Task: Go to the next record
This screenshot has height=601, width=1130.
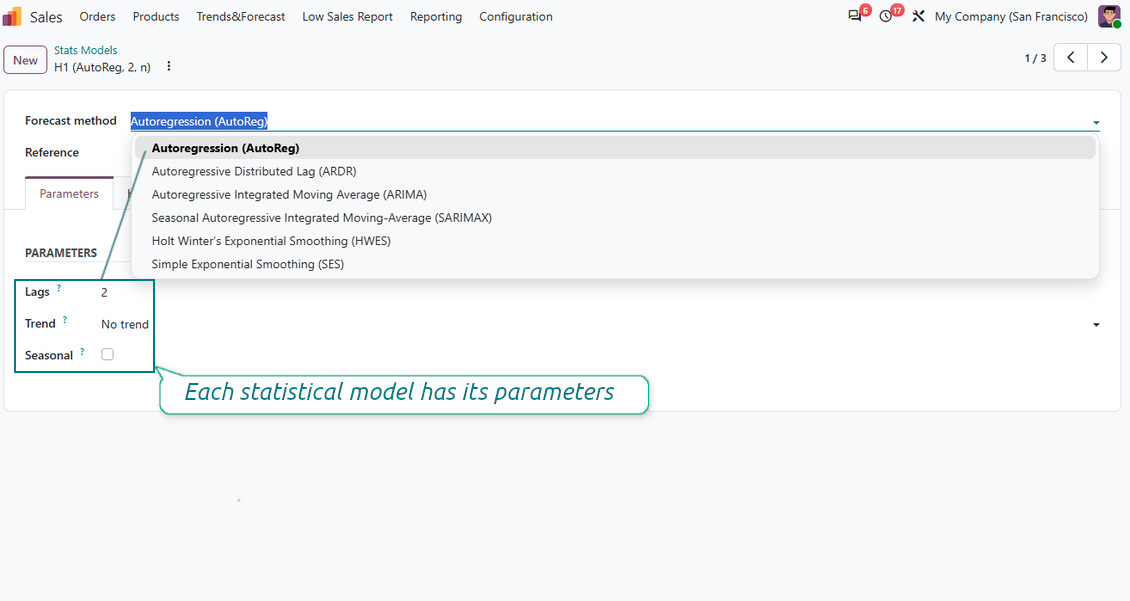Action: [1104, 58]
